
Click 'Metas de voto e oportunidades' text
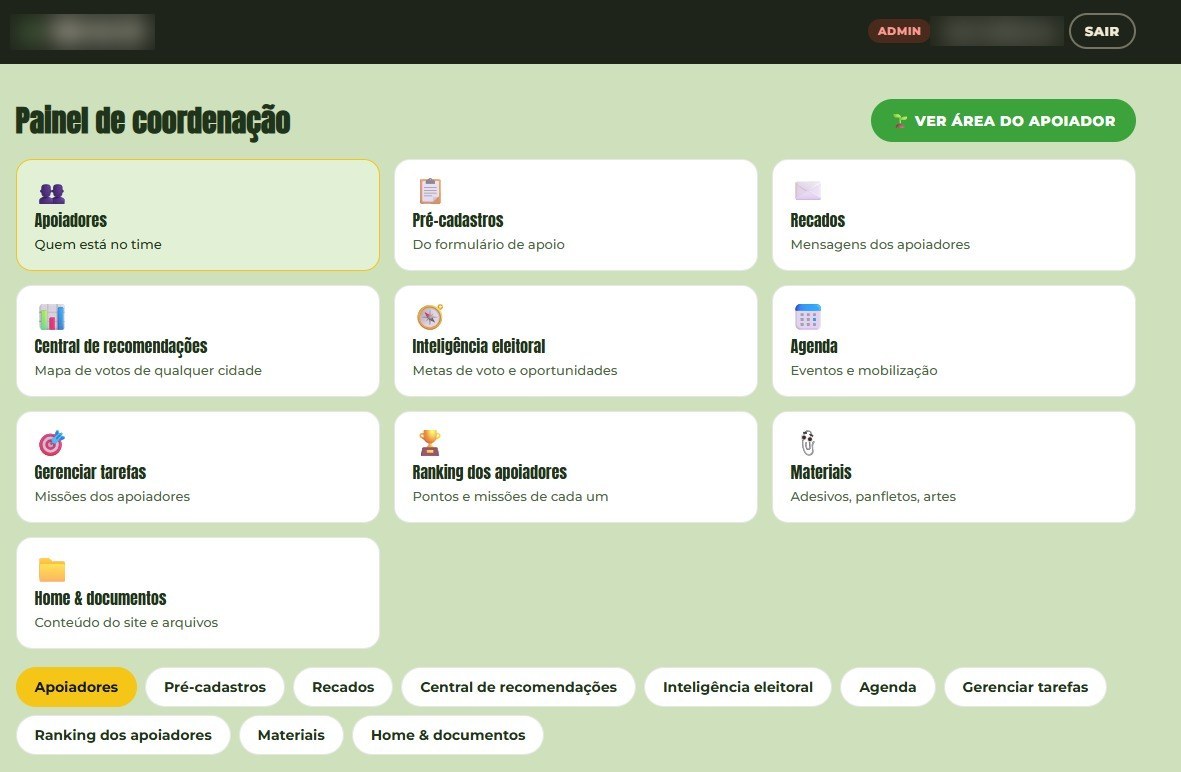tap(514, 371)
